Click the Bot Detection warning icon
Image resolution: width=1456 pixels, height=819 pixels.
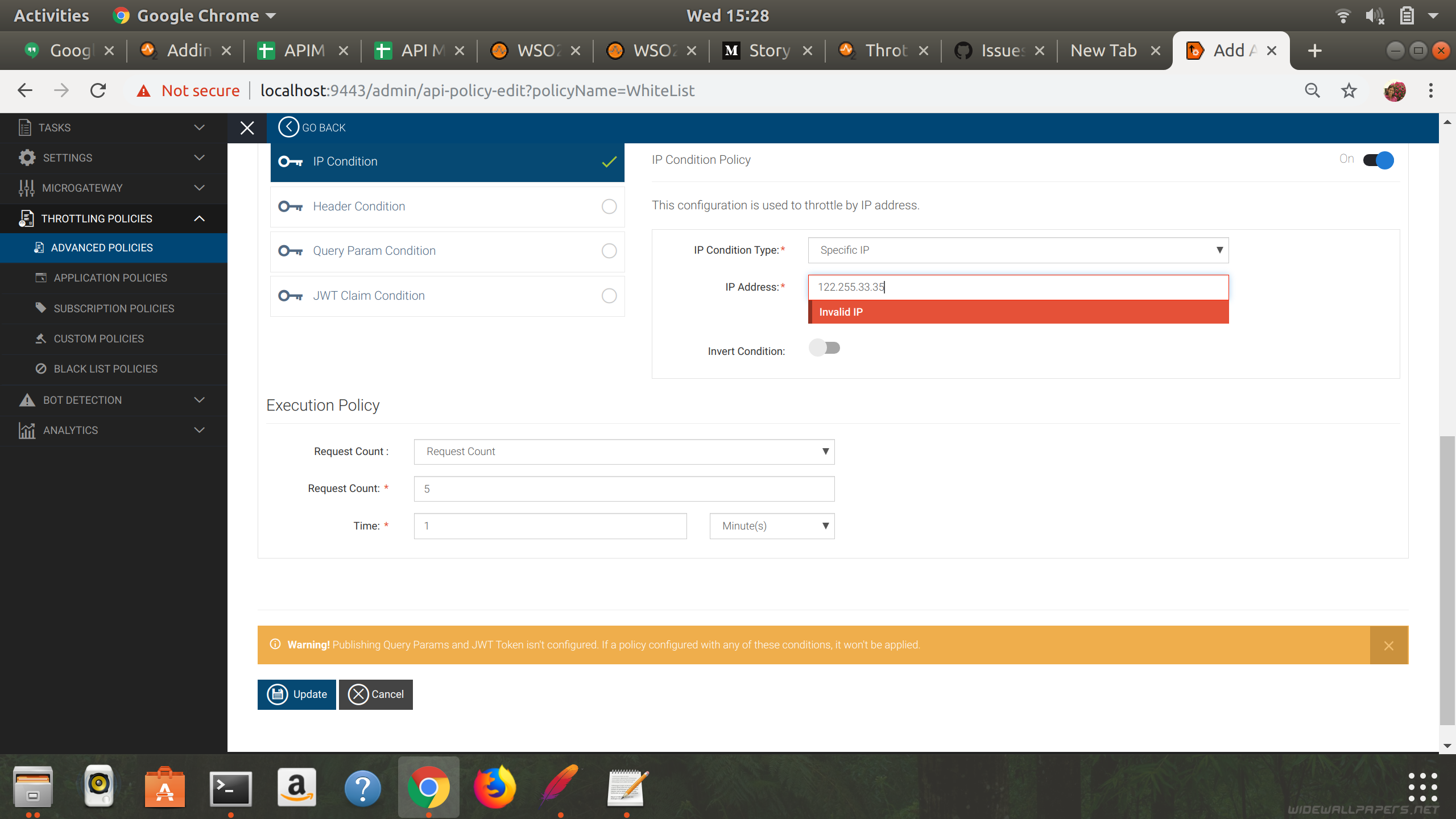click(x=26, y=400)
